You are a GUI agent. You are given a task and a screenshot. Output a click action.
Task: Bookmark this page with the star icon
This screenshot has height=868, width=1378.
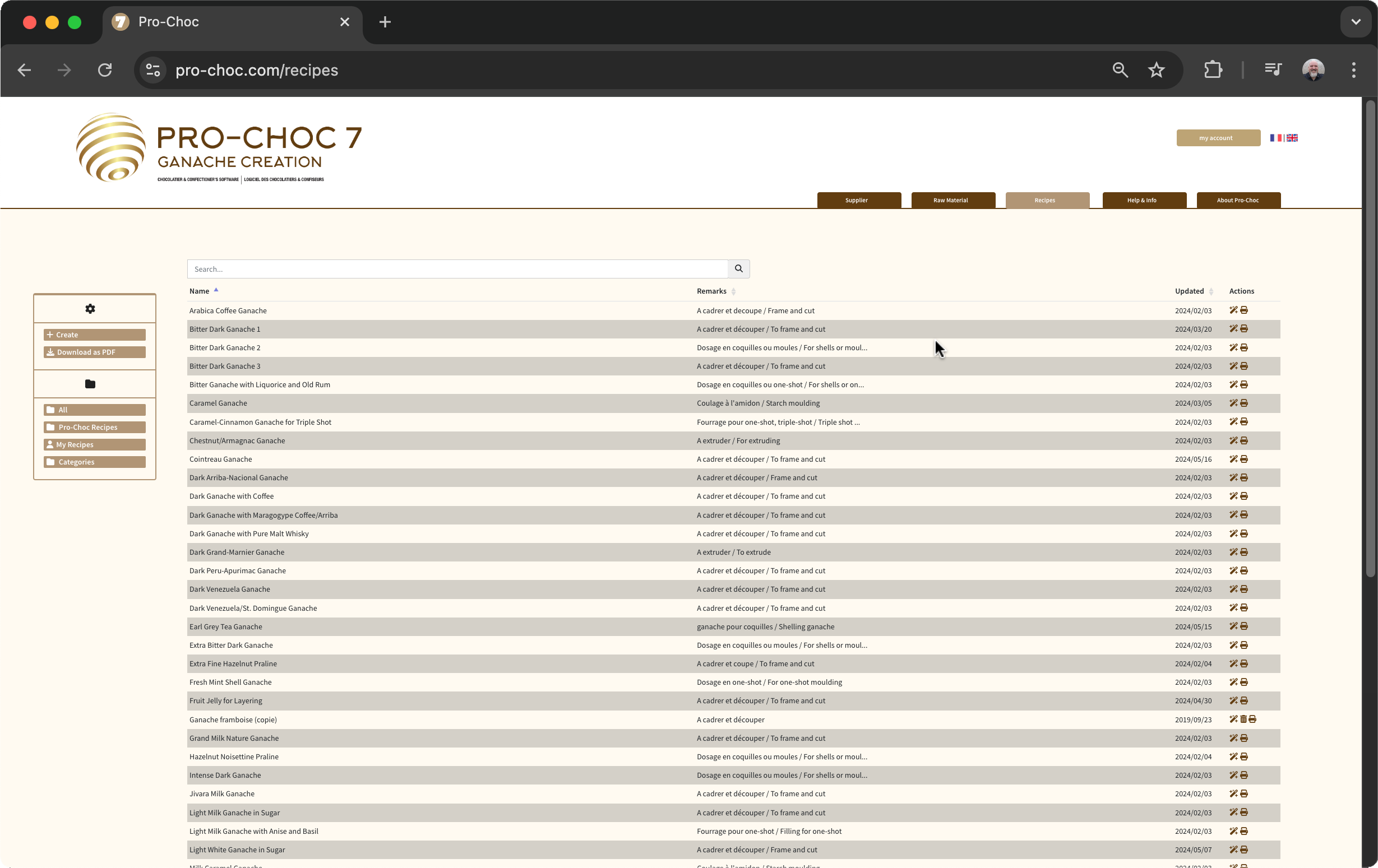1156,70
